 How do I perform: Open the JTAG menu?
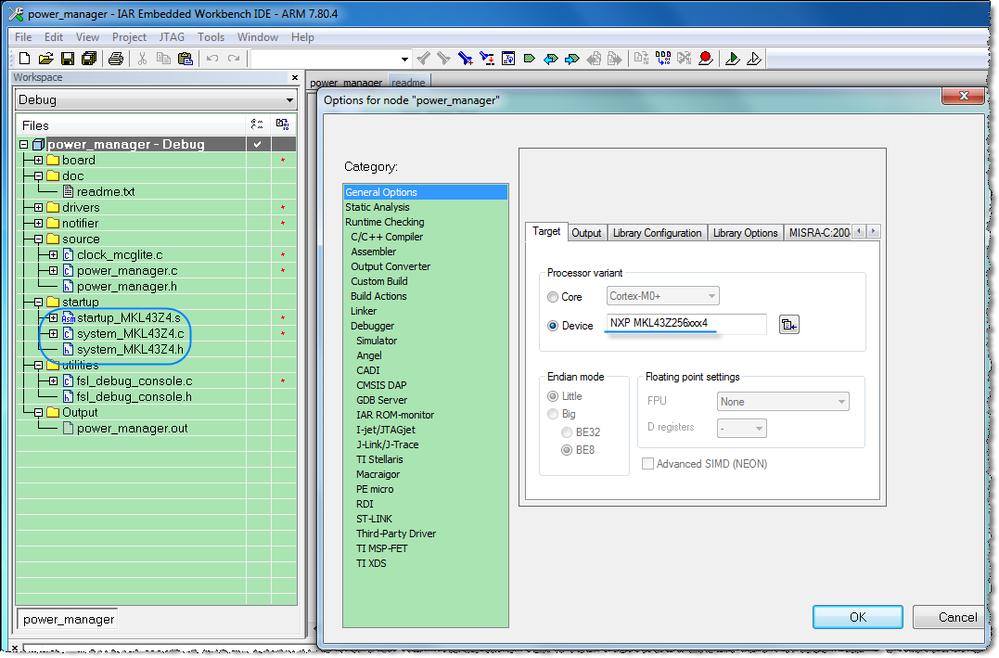172,37
